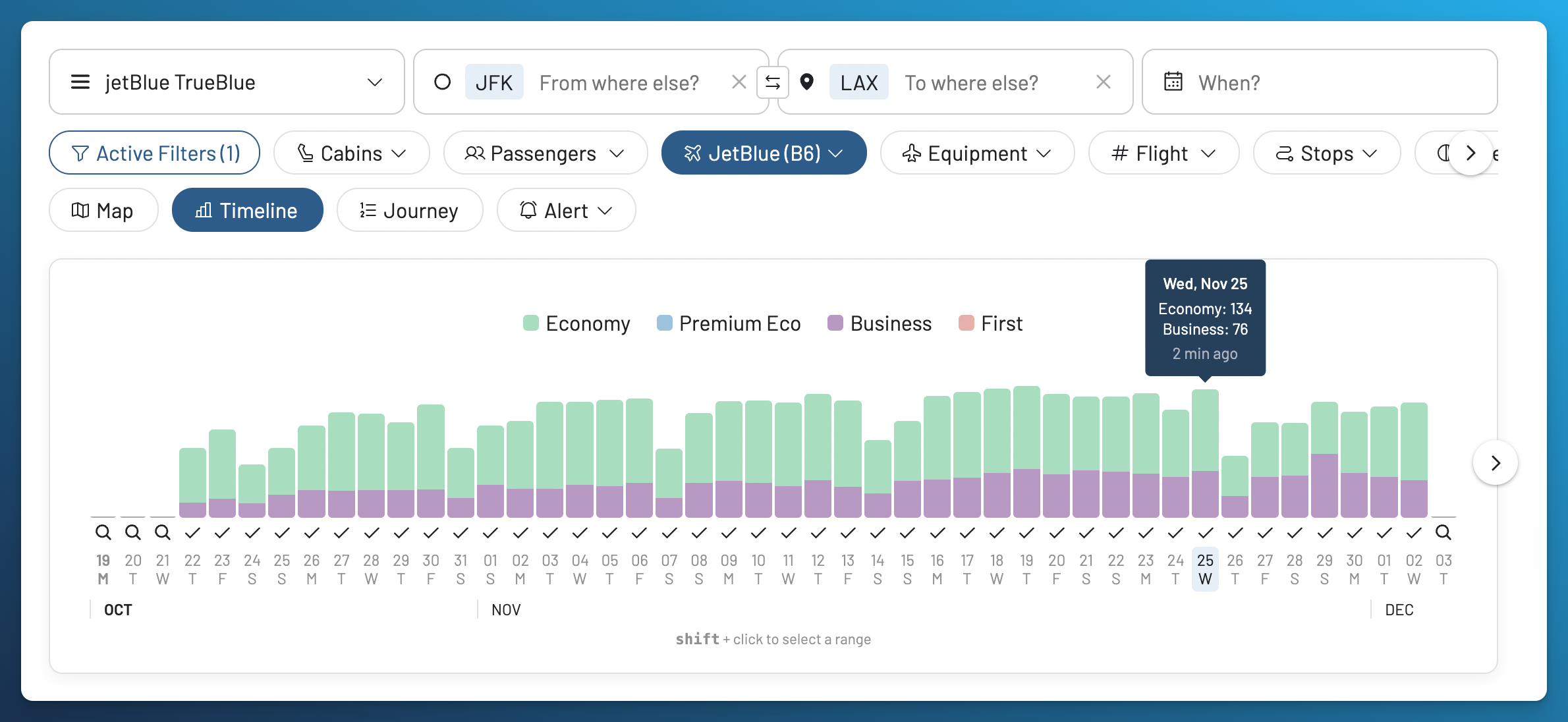Select the Oct 30 F date label

431,569
